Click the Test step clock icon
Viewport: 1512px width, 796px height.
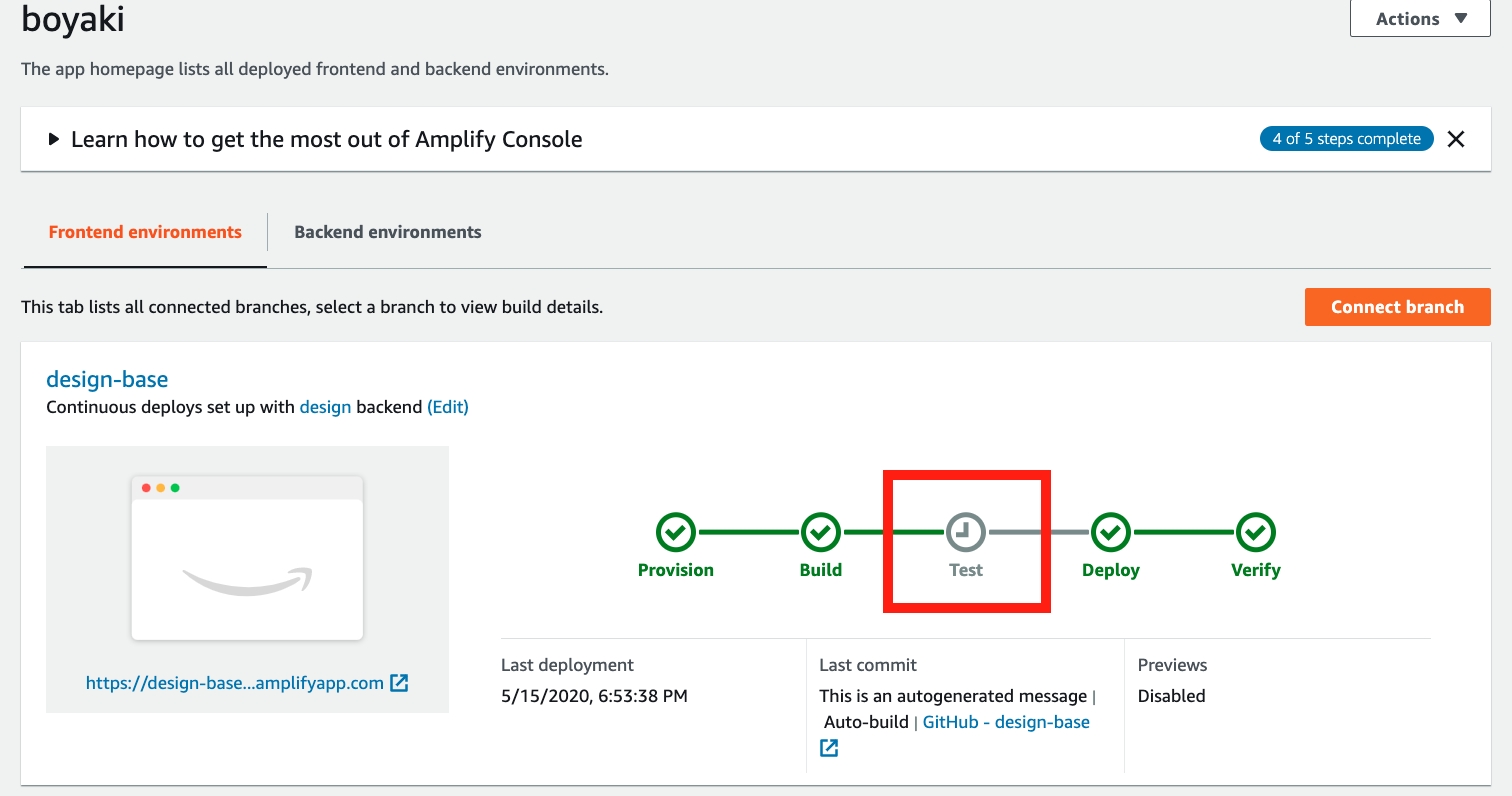point(966,532)
